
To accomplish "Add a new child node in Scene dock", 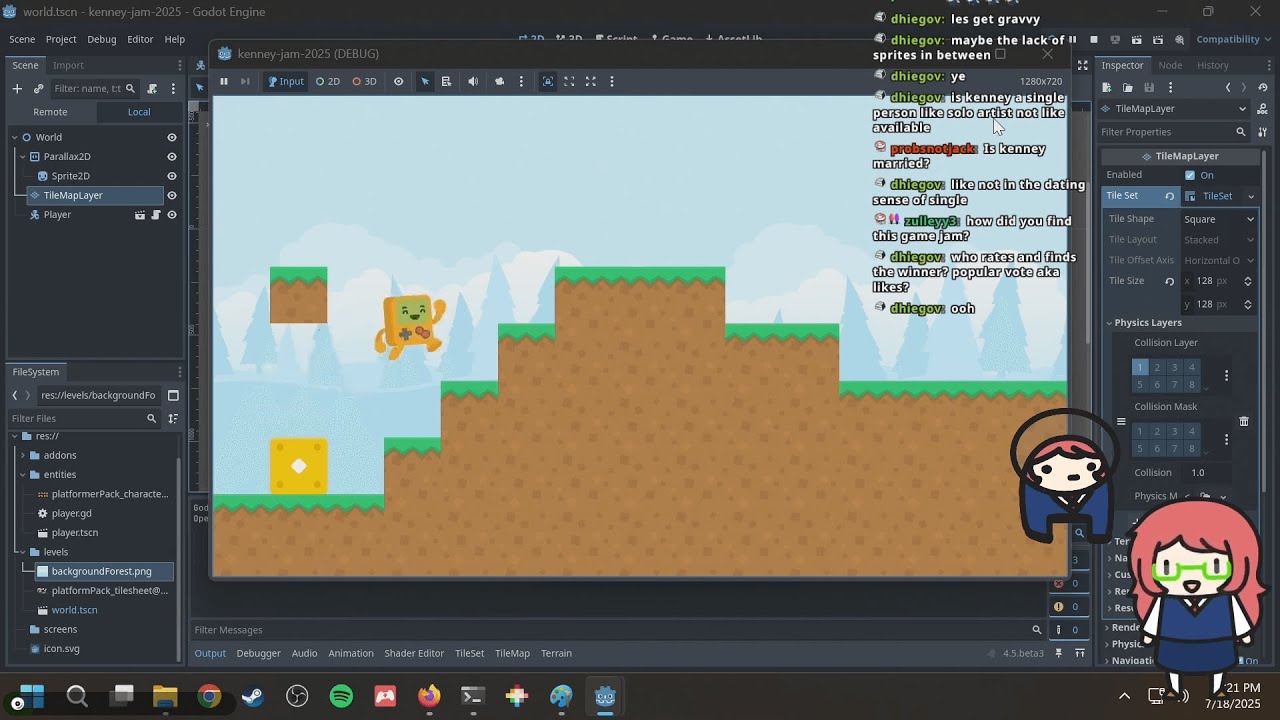I will tap(17, 88).
